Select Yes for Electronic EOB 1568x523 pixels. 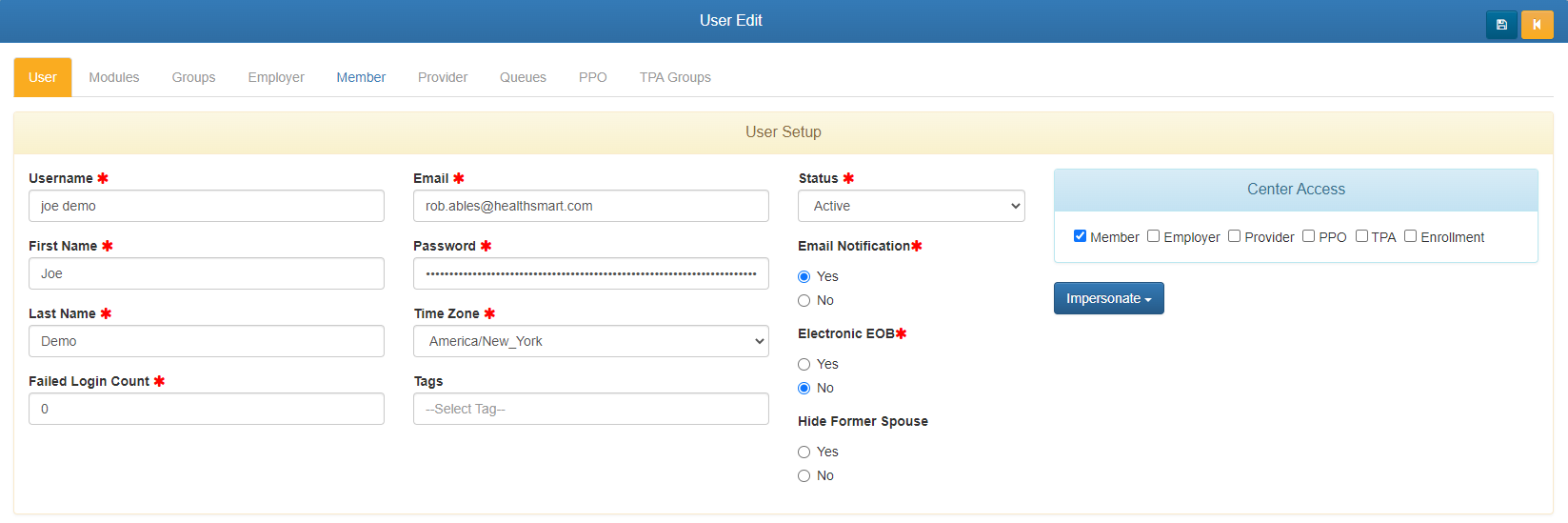804,365
